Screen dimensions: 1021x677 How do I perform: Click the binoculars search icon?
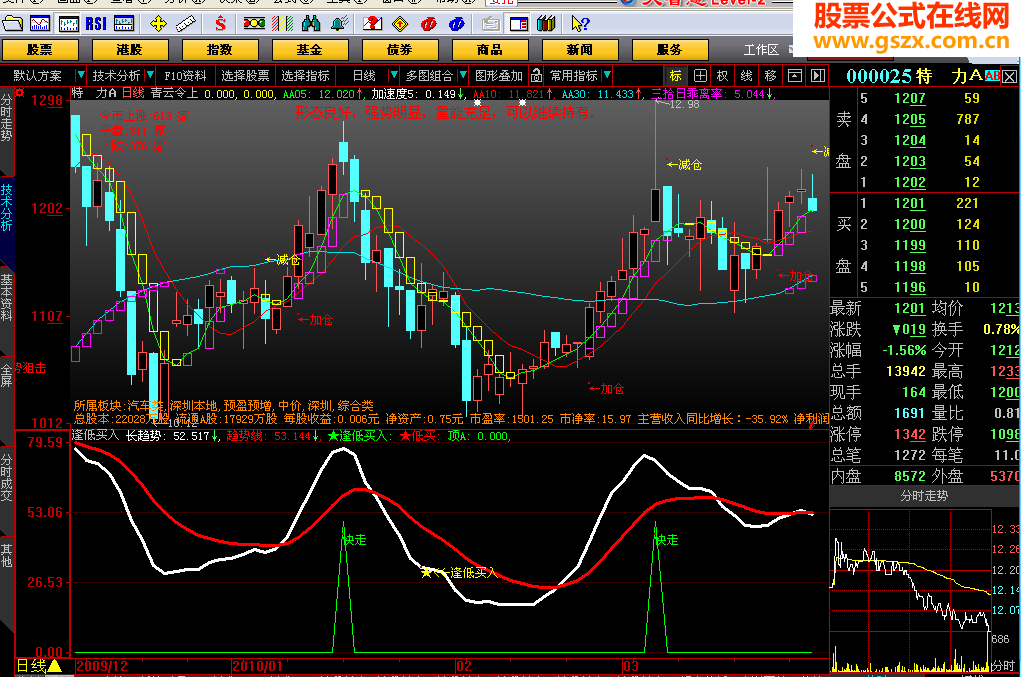tap(311, 25)
